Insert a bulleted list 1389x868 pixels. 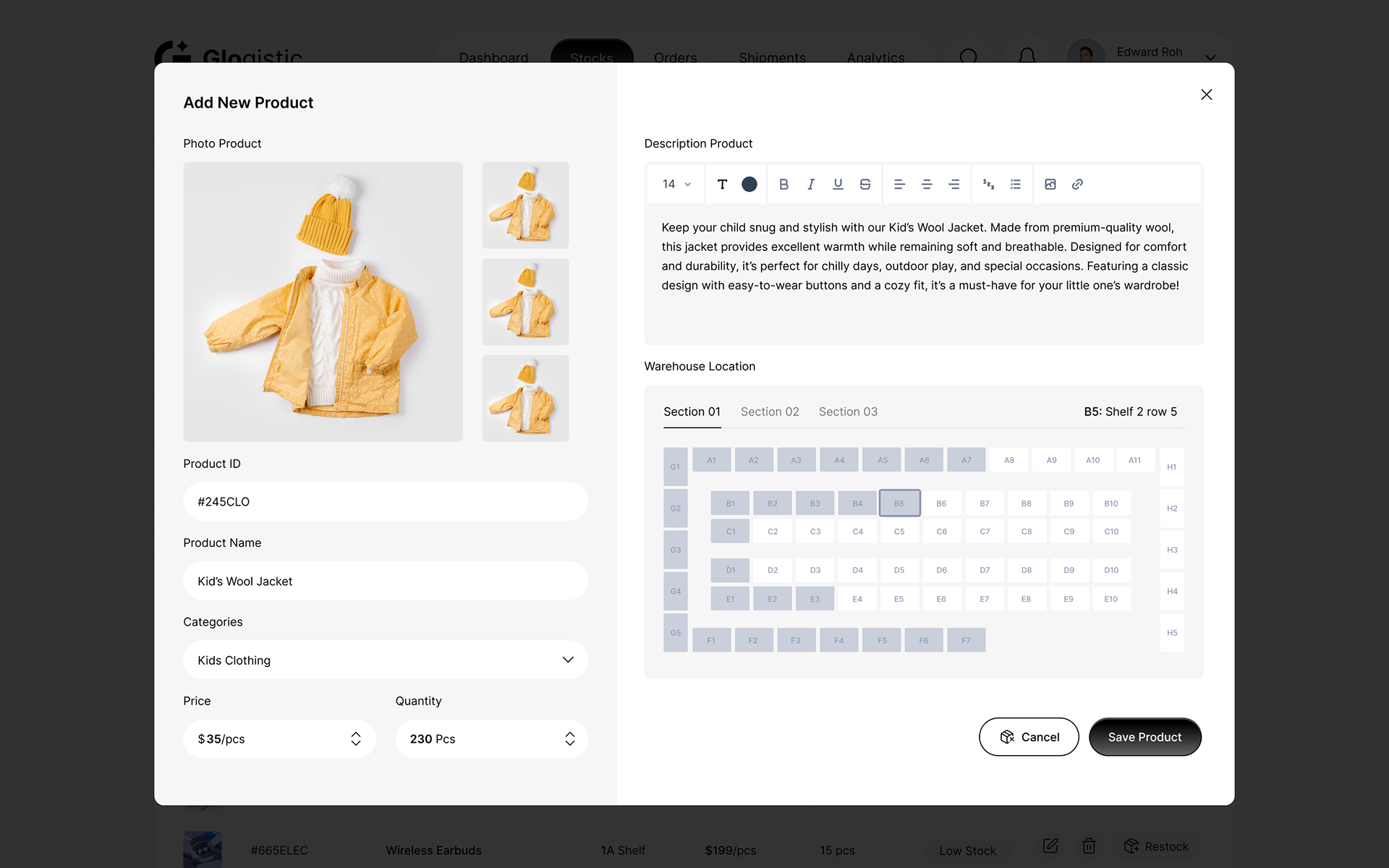coord(1016,184)
